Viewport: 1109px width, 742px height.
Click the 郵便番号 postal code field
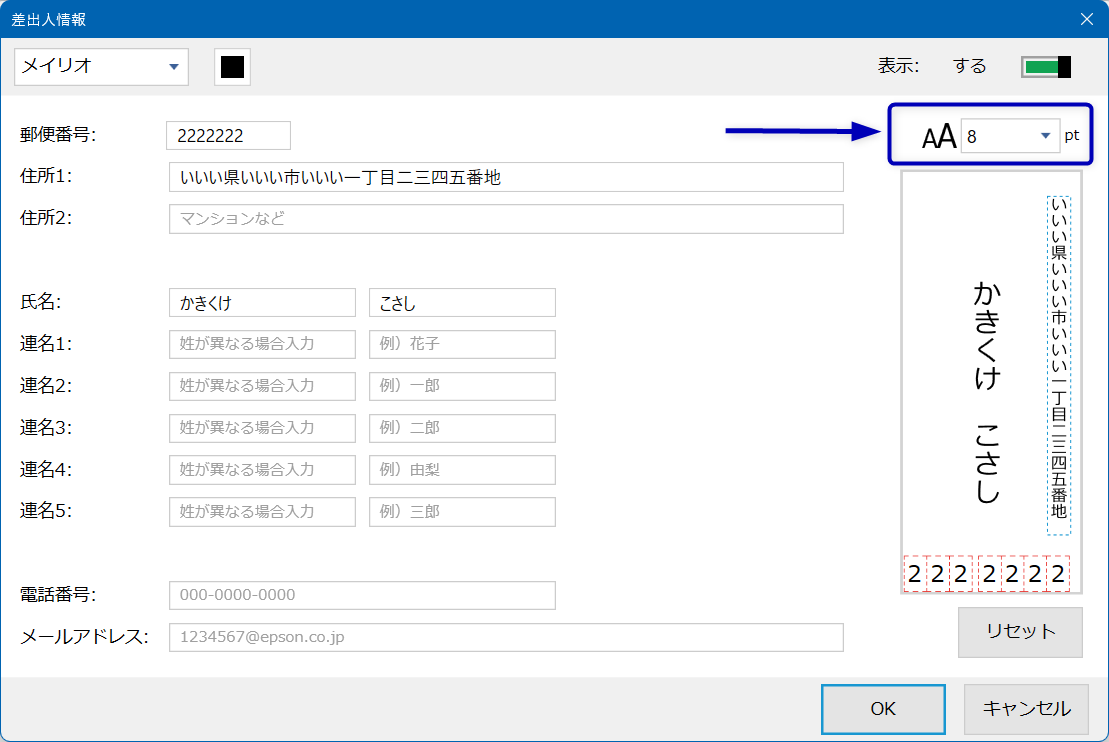pos(228,136)
